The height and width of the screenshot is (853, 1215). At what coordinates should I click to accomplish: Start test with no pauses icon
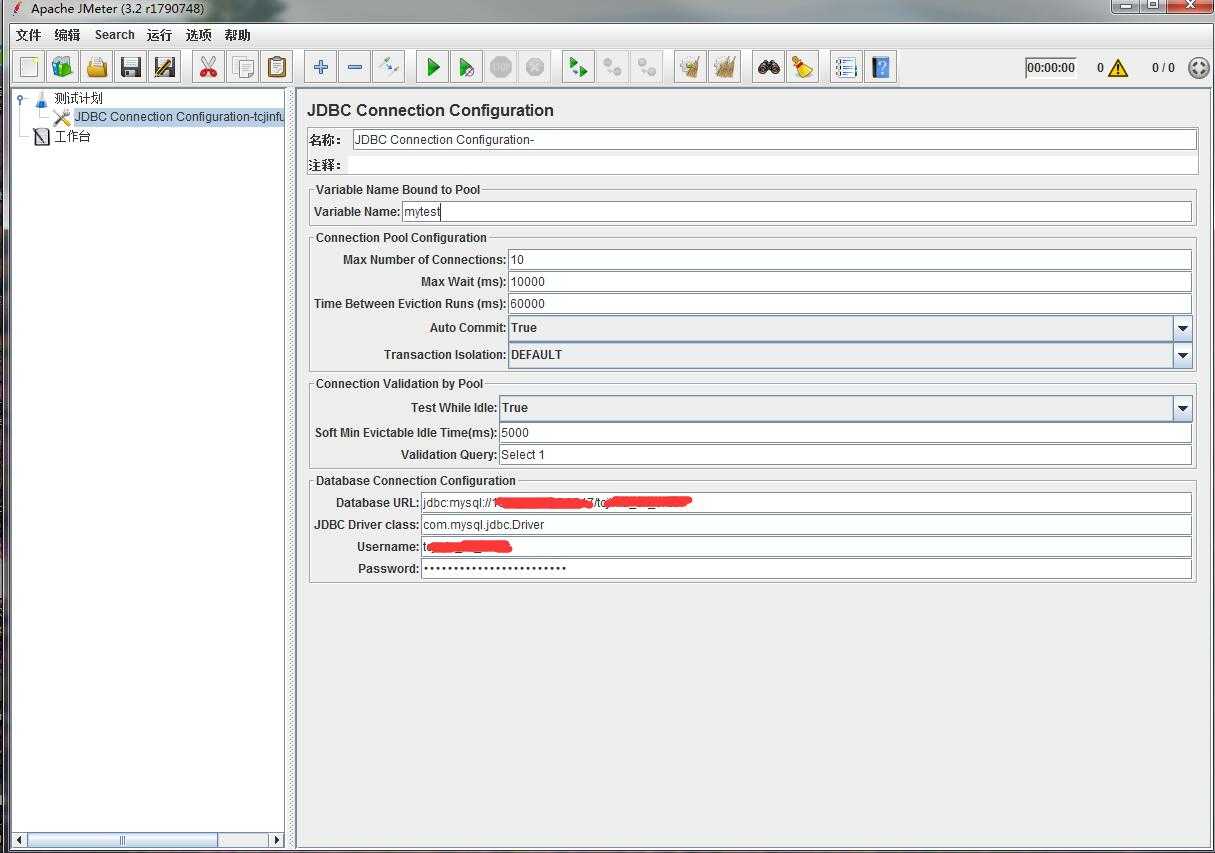(x=467, y=67)
